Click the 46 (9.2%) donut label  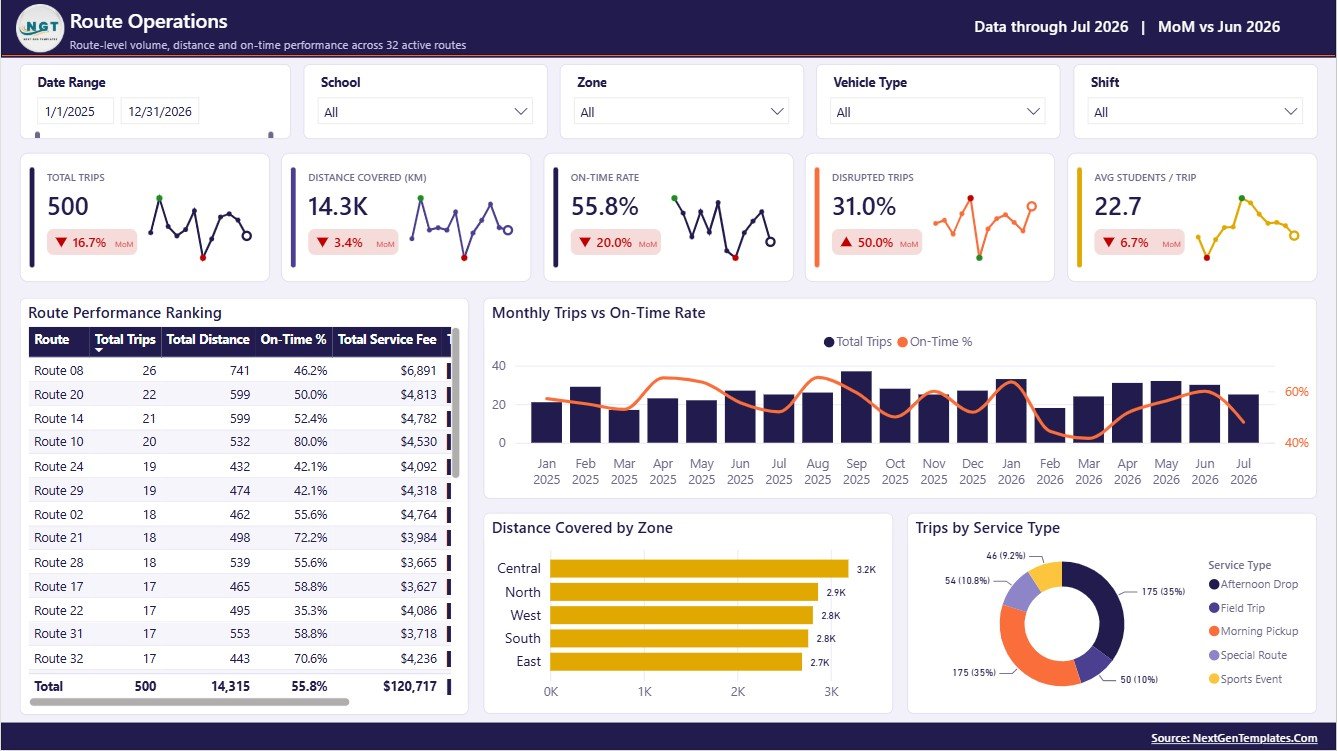[1005, 554]
